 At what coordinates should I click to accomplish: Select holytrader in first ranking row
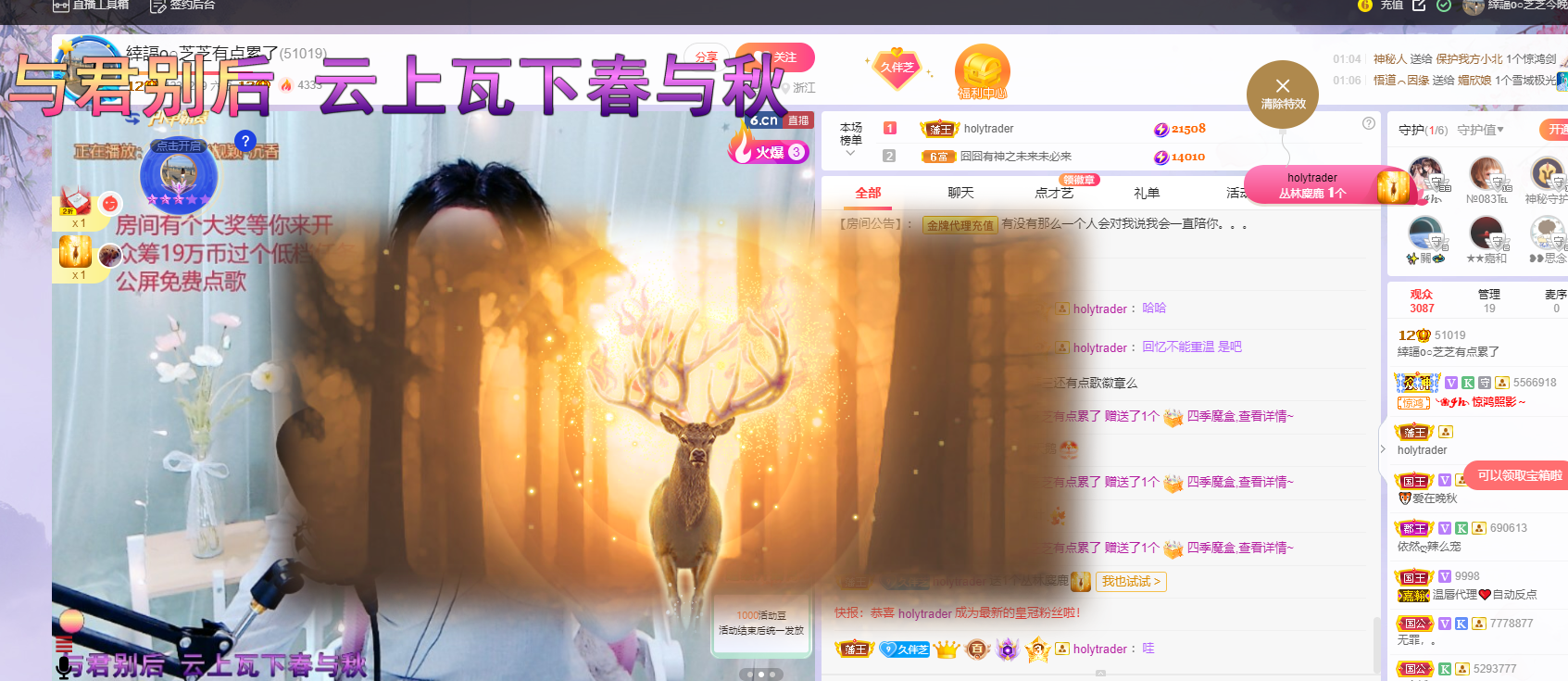(x=988, y=129)
